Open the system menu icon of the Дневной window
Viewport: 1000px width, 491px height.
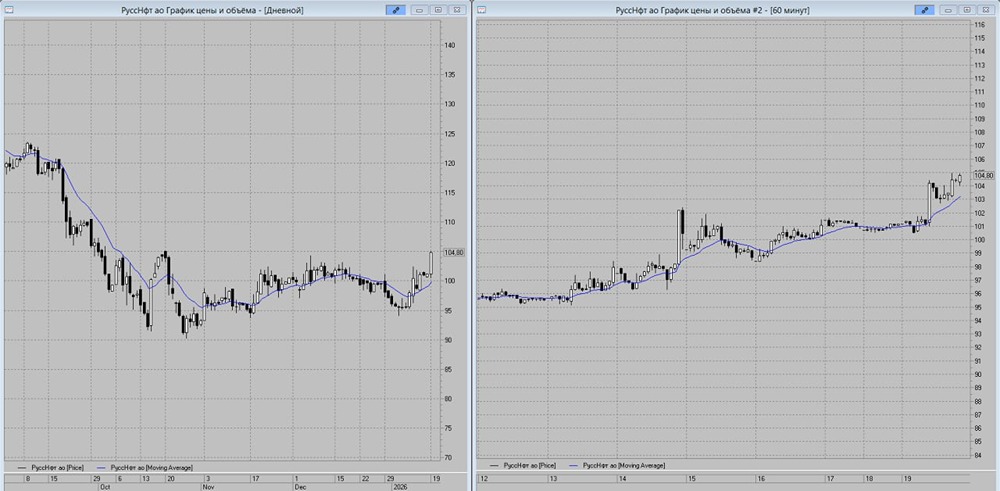(x=9, y=10)
